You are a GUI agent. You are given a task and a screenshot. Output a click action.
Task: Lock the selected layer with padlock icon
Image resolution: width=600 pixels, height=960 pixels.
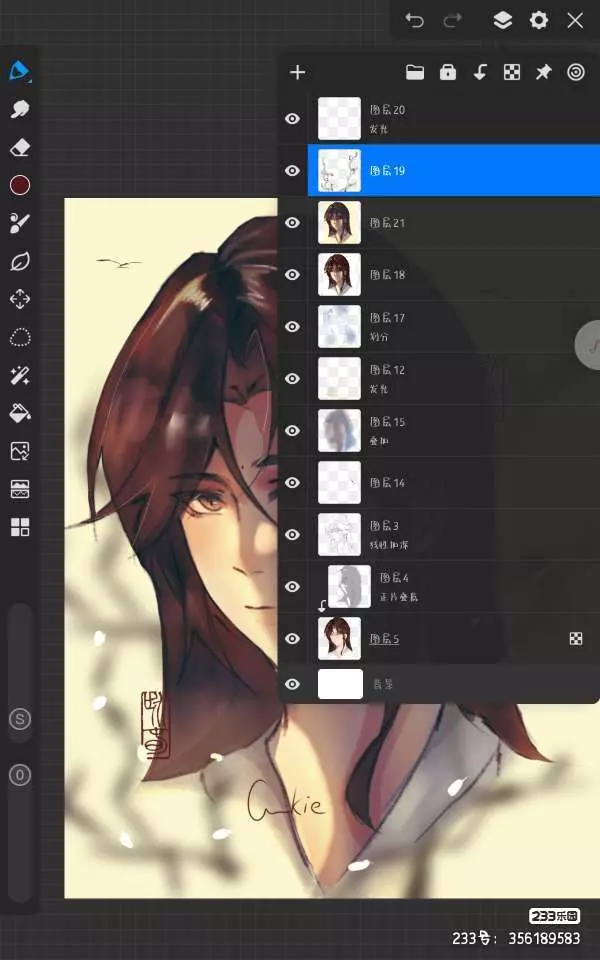[447, 72]
